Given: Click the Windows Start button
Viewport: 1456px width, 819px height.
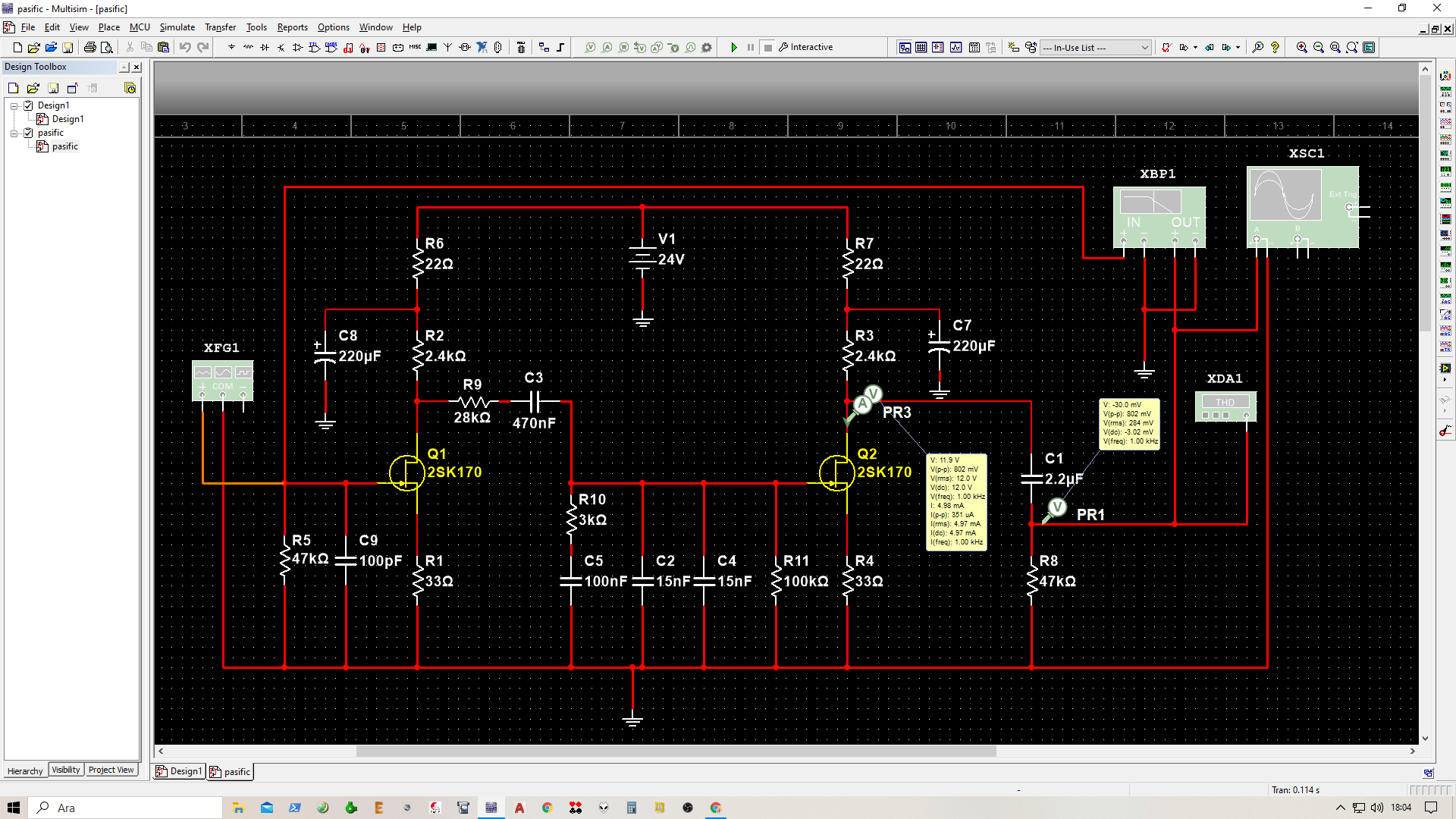Looking at the screenshot, I should (x=14, y=808).
